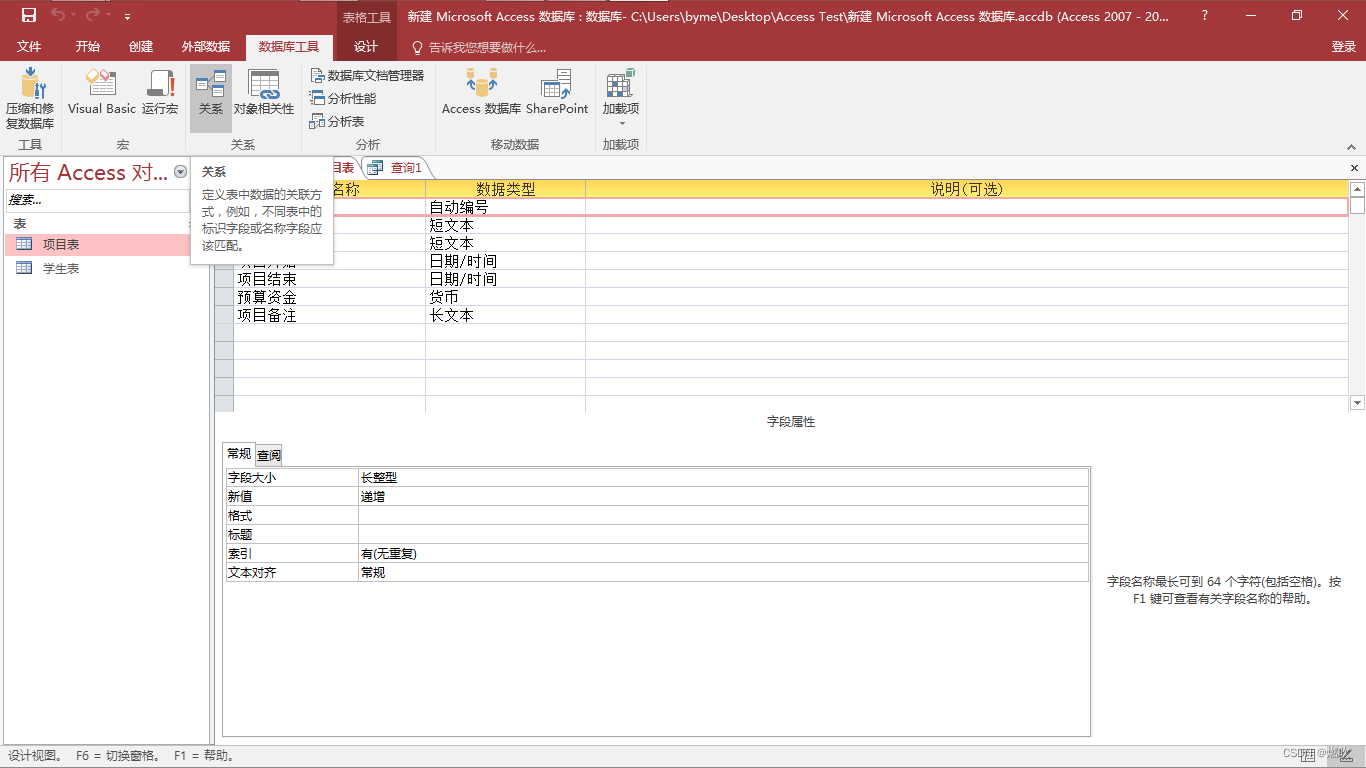Click the 日期/时间 cell in 项目结束 row

pyautogui.click(x=505, y=279)
